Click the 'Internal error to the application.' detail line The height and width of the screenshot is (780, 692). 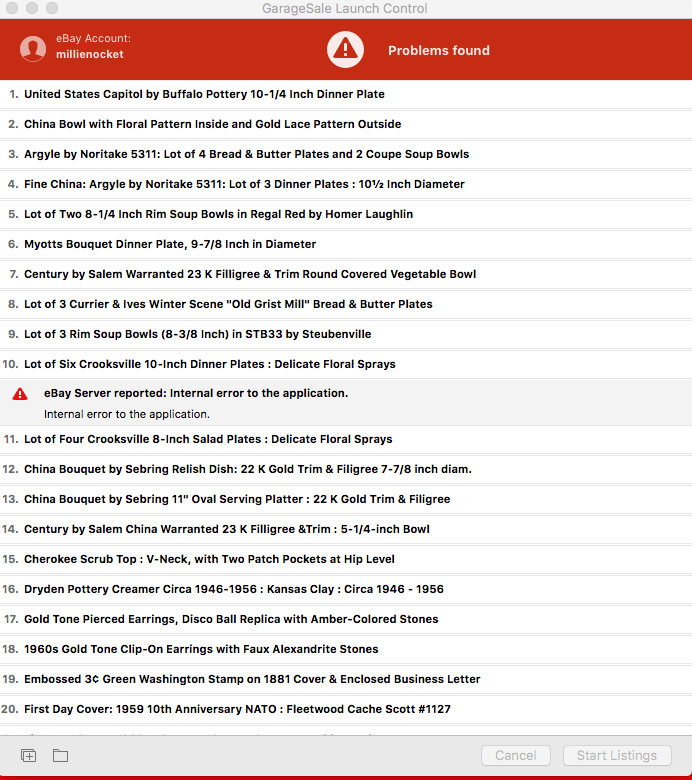(127, 414)
